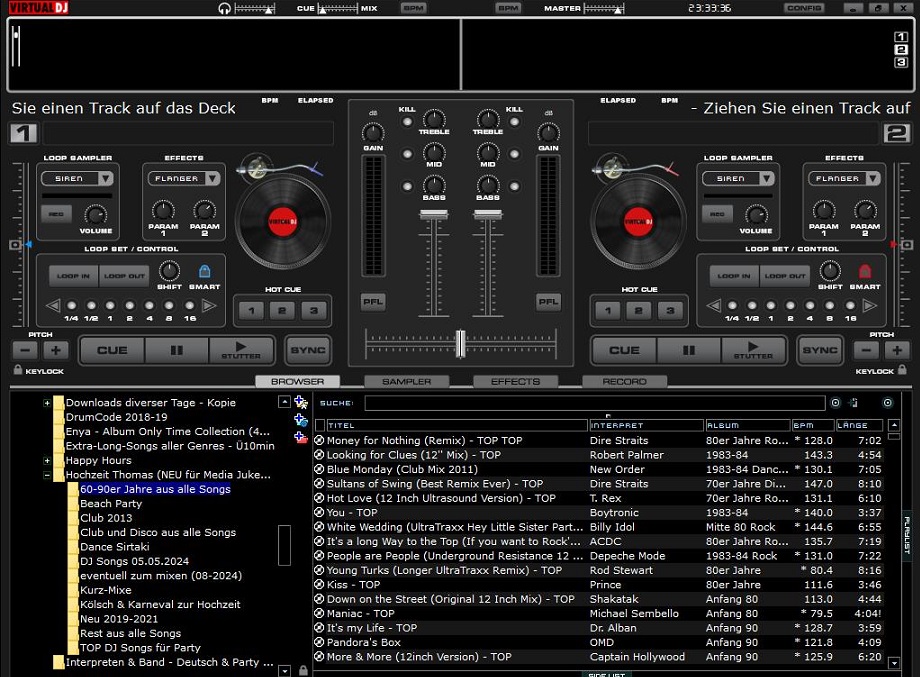Image resolution: width=920 pixels, height=677 pixels.
Task: Click the left deck Gain knob
Action: click(x=373, y=133)
